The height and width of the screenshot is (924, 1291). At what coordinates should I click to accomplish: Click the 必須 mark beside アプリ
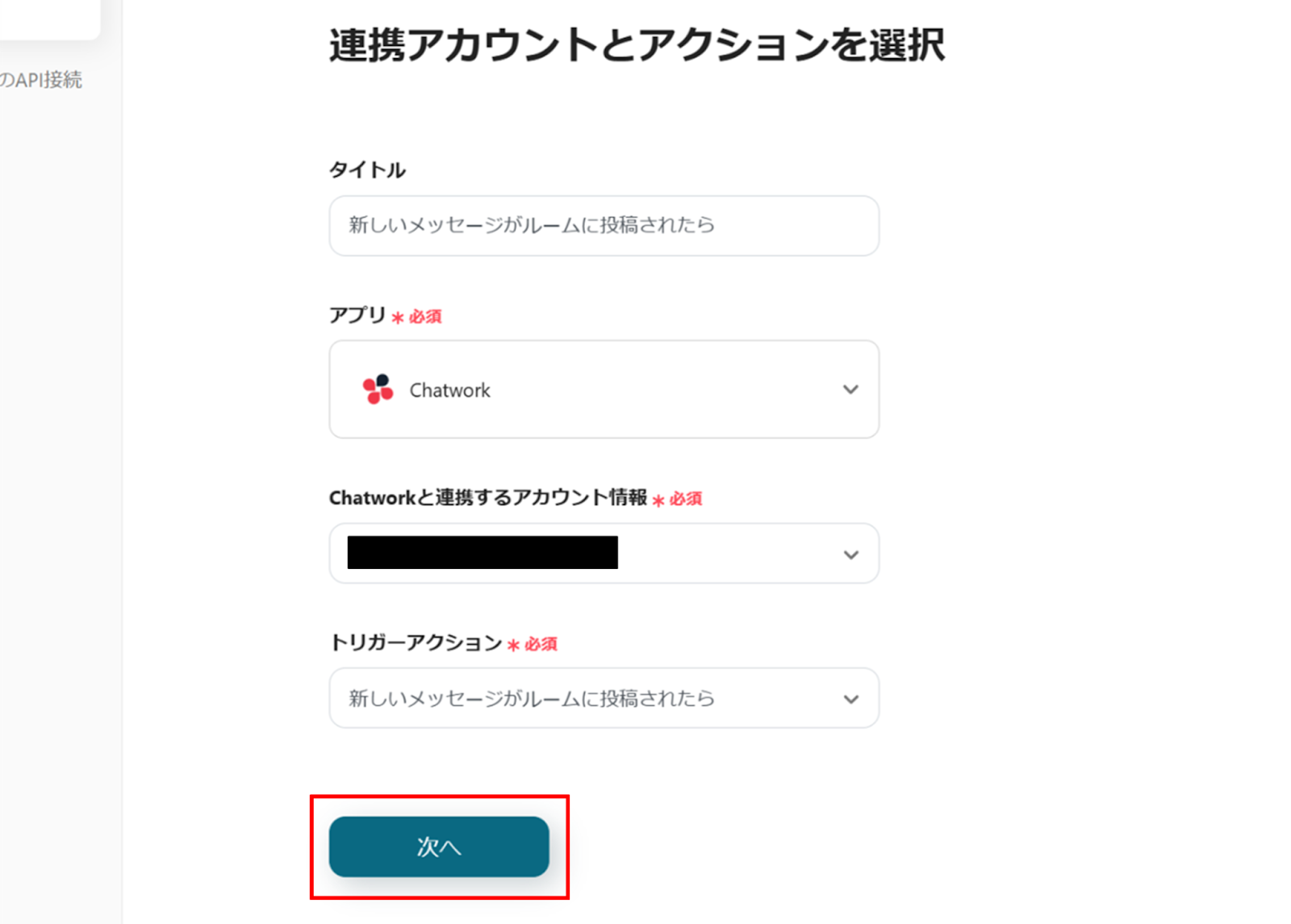tap(424, 316)
